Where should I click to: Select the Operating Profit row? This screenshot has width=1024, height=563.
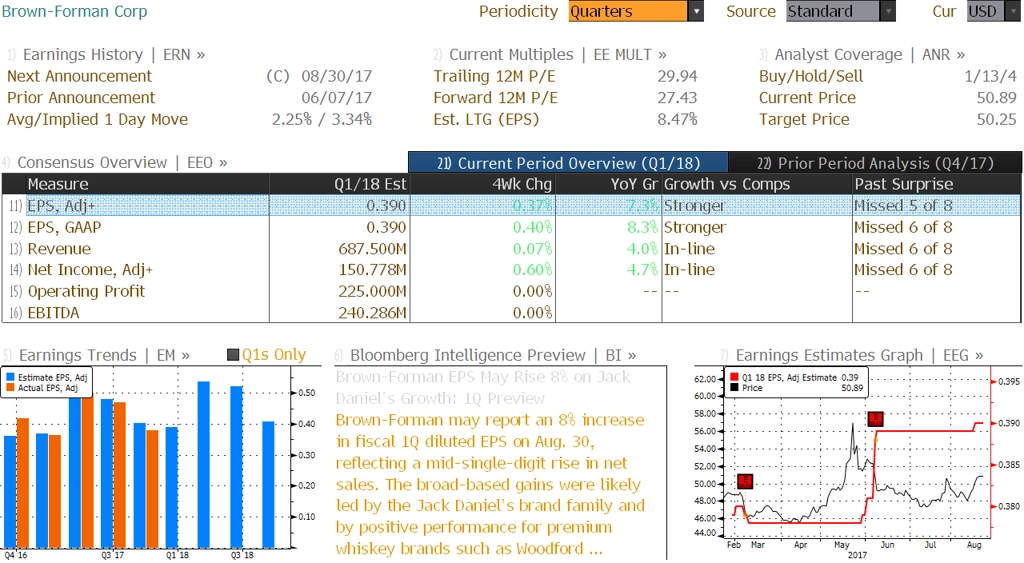tap(511, 291)
